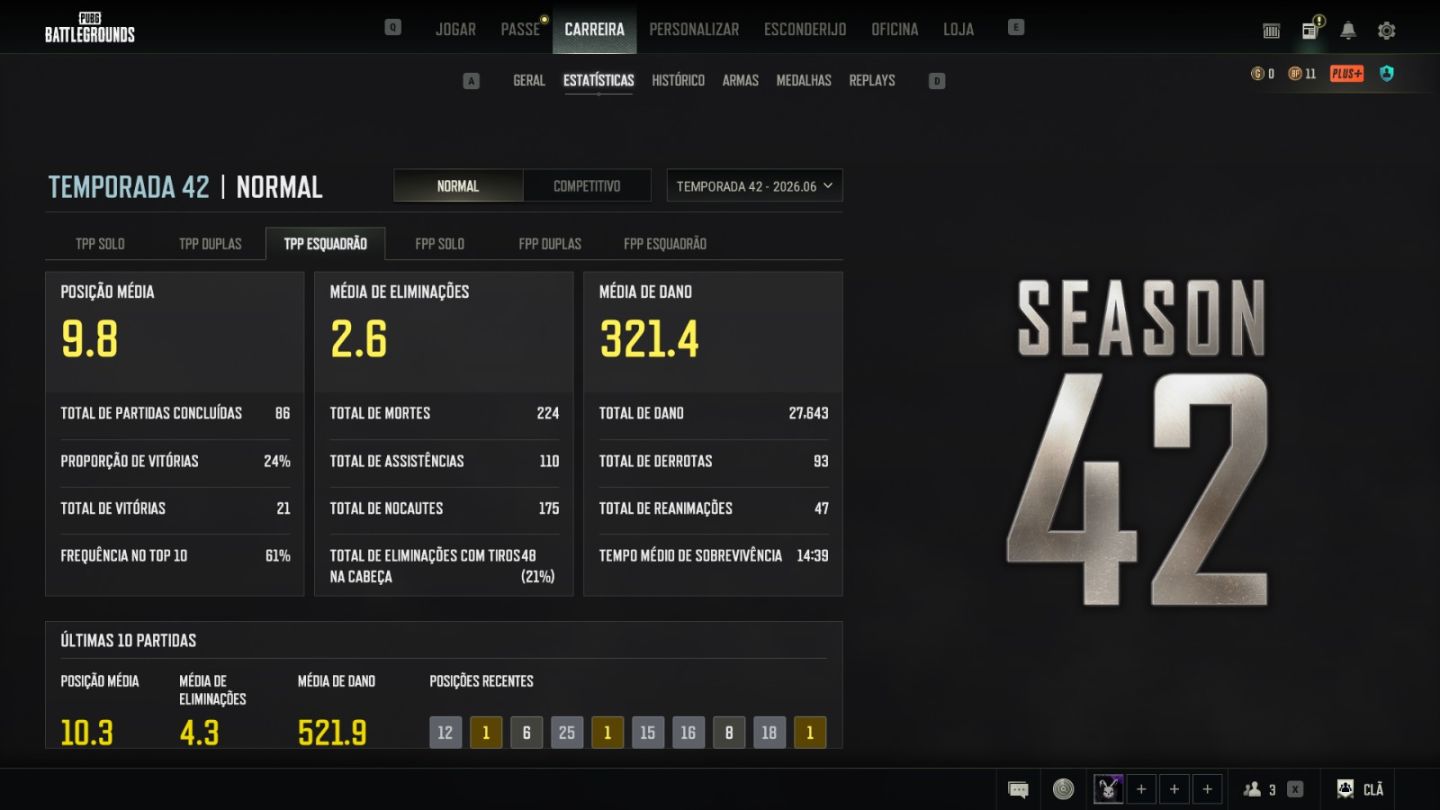Select the FPP Solo tab
Image resolution: width=1440 pixels, height=810 pixels.
(x=440, y=244)
